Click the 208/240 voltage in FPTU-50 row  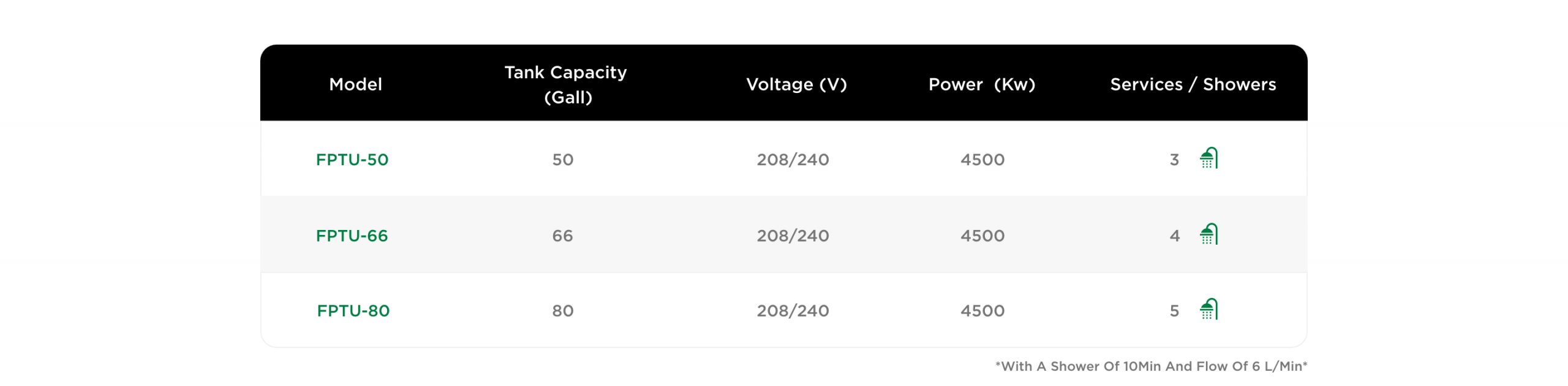pyautogui.click(x=793, y=160)
